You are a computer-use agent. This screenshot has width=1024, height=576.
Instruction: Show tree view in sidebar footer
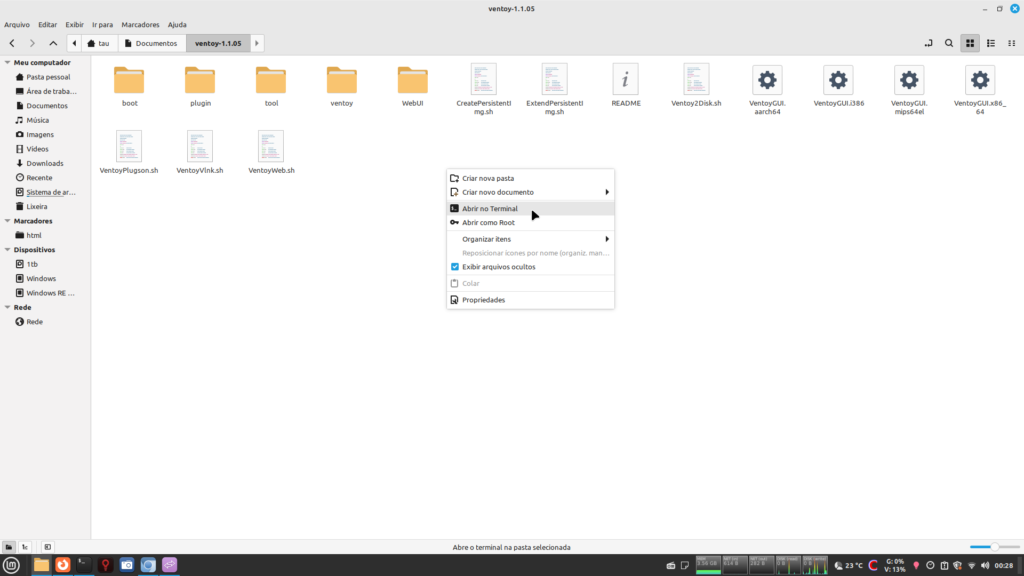point(25,547)
